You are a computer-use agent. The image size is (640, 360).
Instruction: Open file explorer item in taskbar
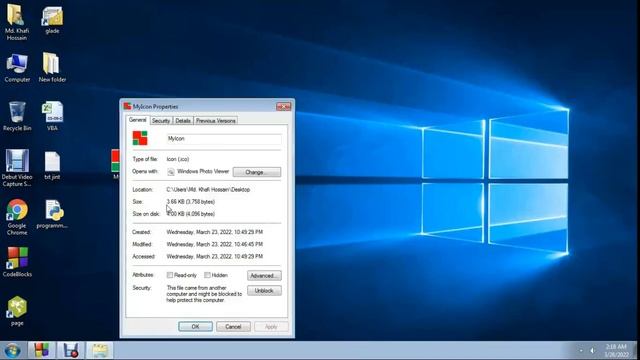coord(100,351)
